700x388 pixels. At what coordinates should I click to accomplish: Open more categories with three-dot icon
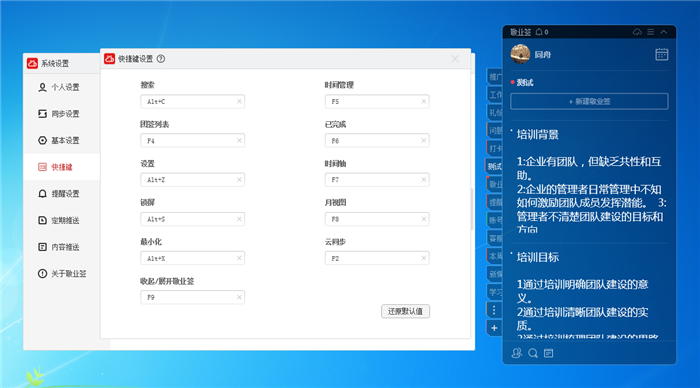[494, 310]
